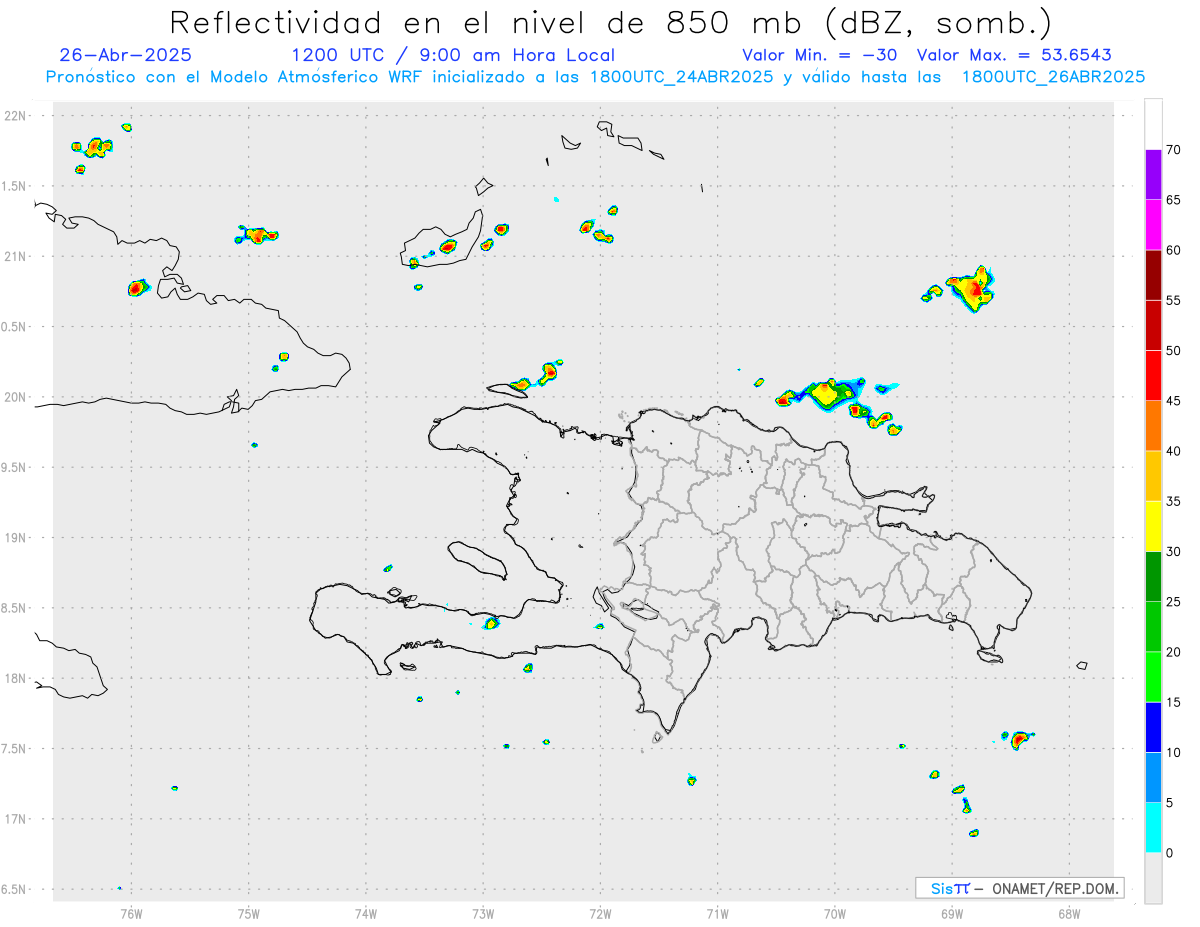The width and height of the screenshot is (1200, 927).
Task: Select the yellow 30-35 dBZ color swatch
Action: pyautogui.click(x=1153, y=526)
